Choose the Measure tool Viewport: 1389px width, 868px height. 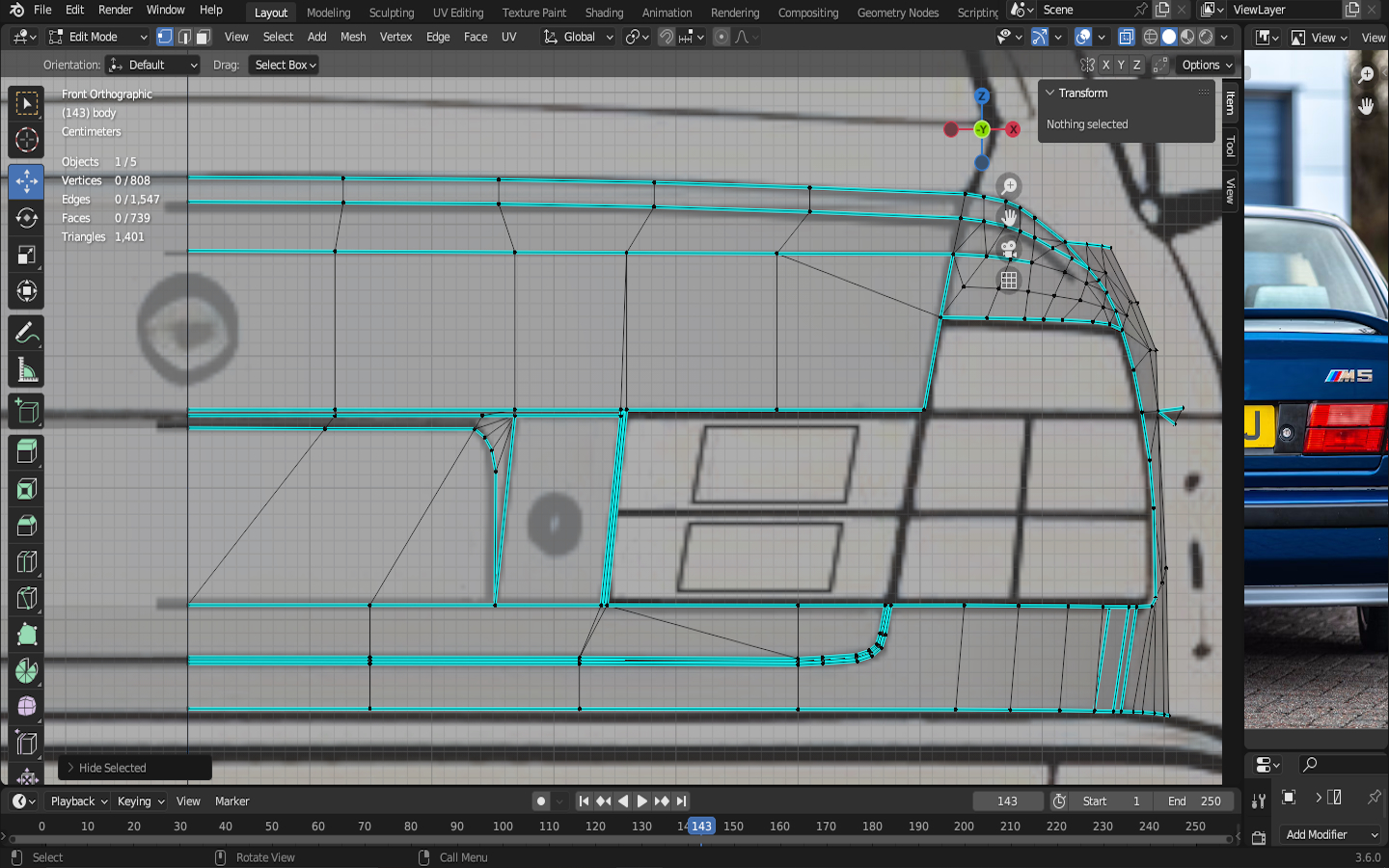point(26,371)
